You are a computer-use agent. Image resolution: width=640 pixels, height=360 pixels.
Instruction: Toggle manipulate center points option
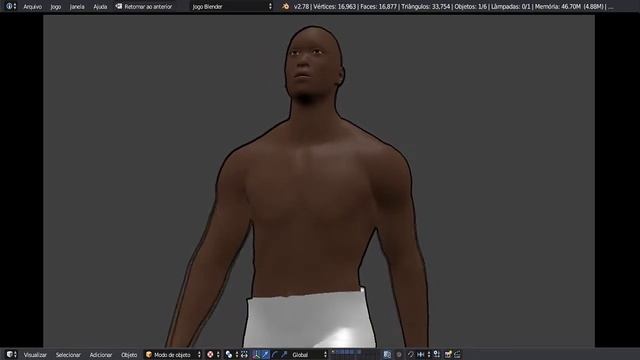click(244, 355)
